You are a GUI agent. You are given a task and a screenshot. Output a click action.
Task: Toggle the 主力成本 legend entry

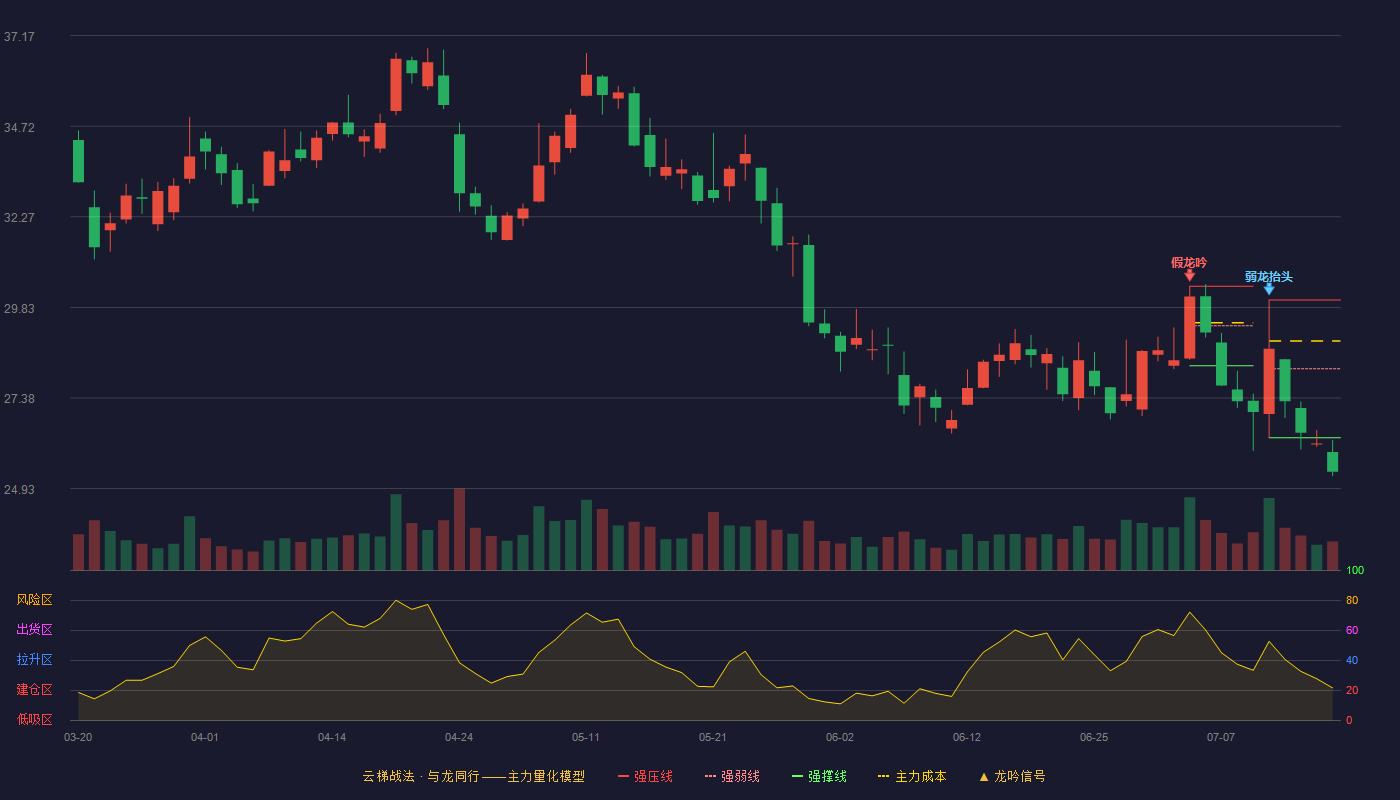(x=912, y=776)
